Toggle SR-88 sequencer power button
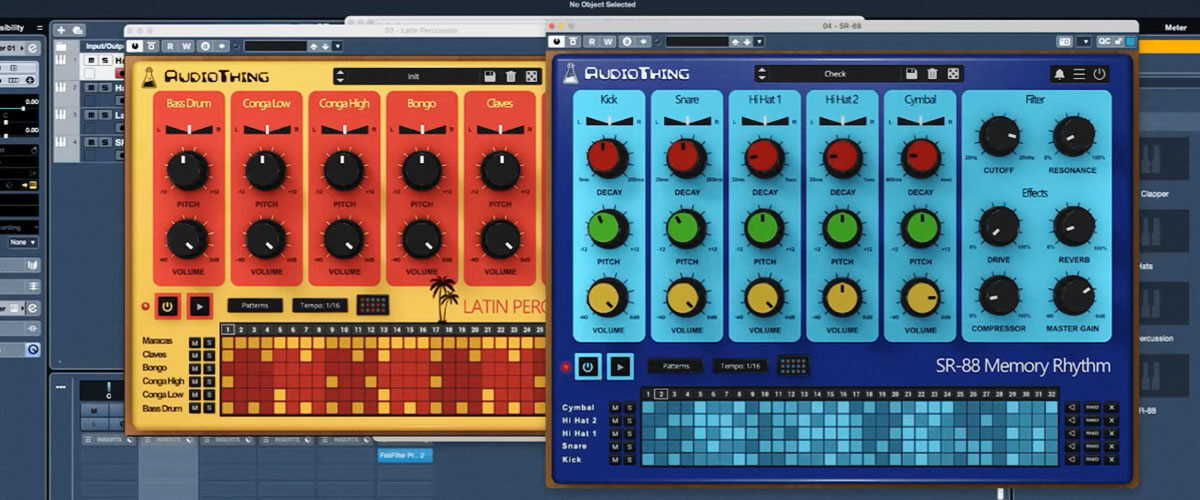Image resolution: width=1200 pixels, height=500 pixels. coord(587,366)
